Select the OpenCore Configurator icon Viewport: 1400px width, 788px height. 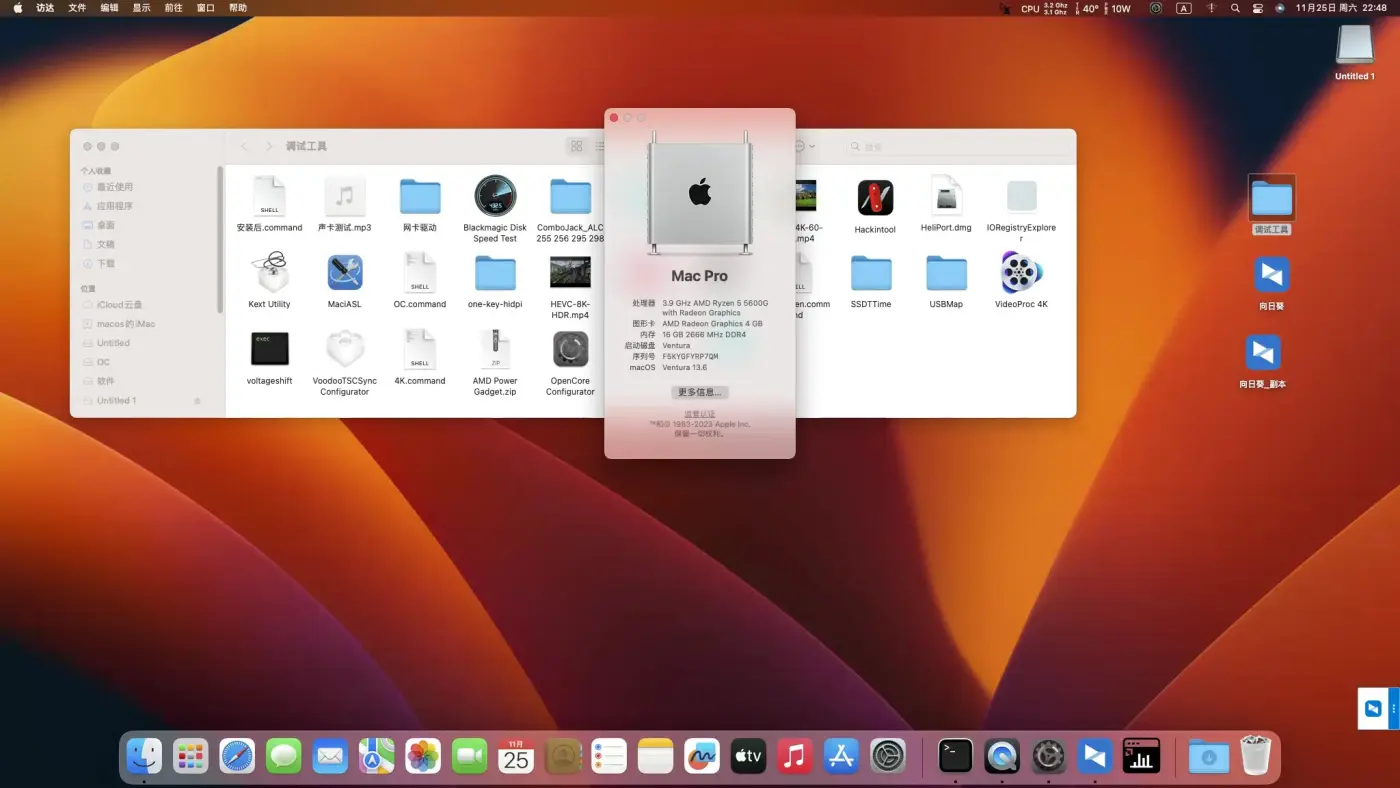(x=570, y=350)
